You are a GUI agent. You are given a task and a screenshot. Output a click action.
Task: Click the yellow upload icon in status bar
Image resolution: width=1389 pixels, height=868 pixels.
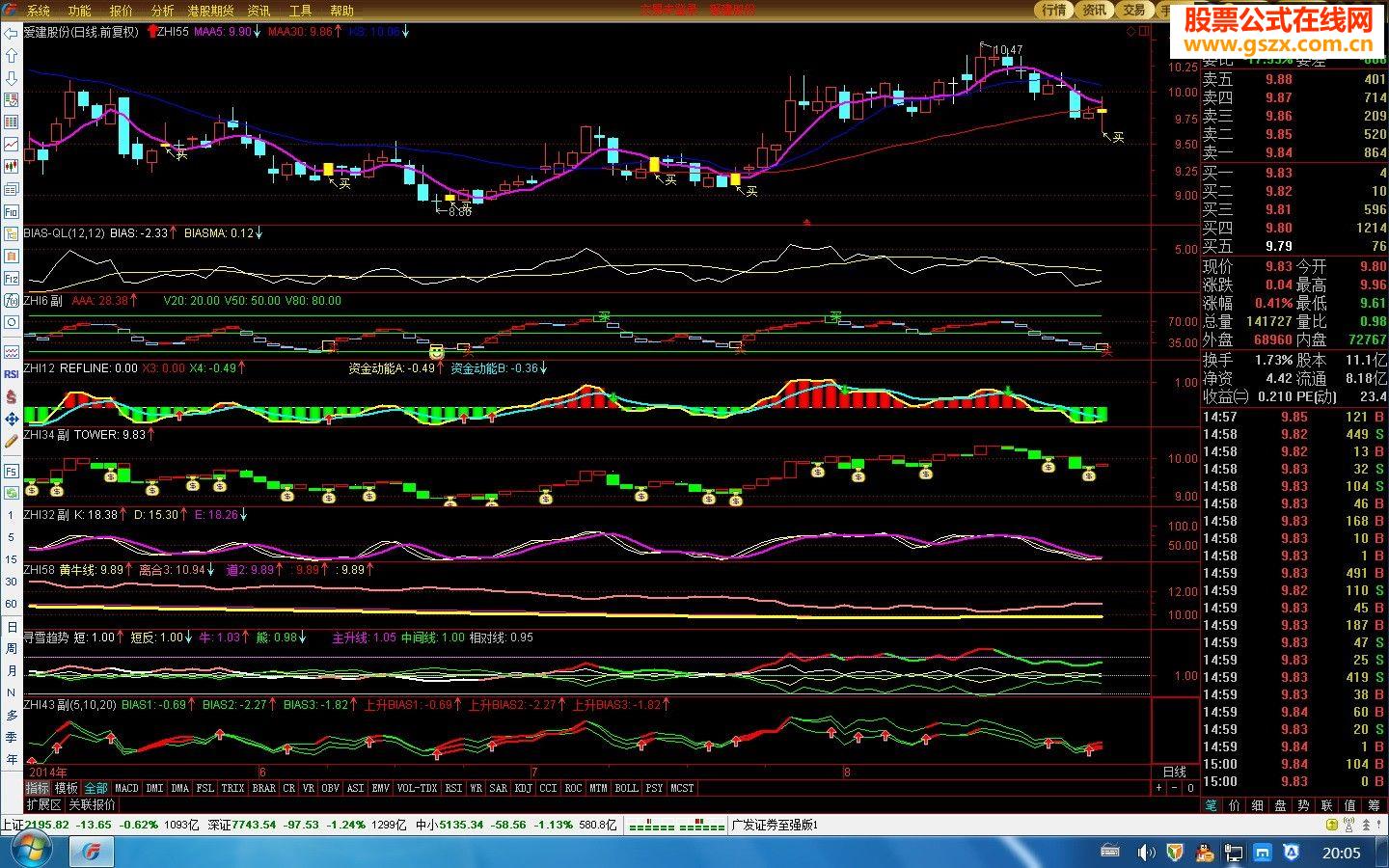(x=1331, y=825)
